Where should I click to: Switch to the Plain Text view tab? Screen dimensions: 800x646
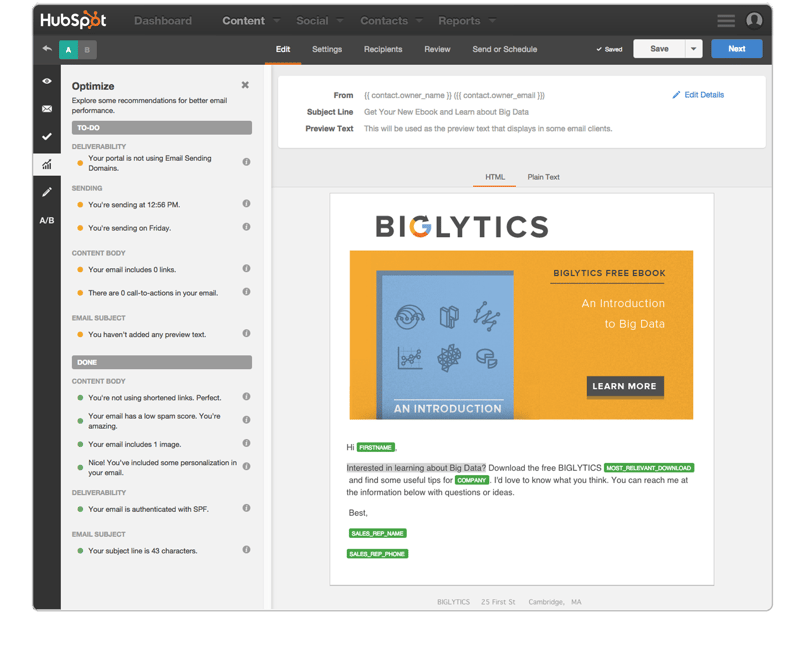543,177
